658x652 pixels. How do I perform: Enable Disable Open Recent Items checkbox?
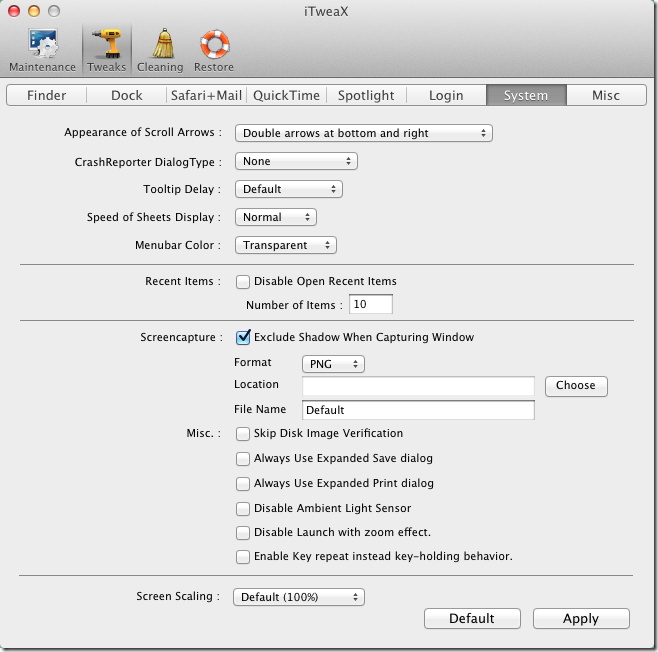pos(243,282)
